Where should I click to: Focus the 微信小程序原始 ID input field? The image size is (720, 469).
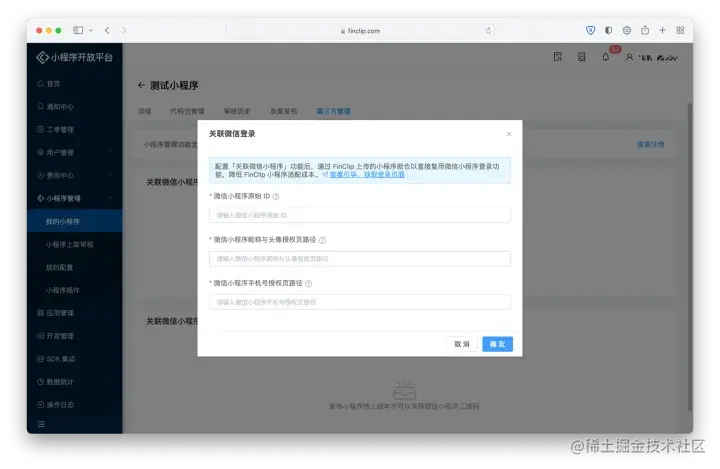[x=360, y=215]
